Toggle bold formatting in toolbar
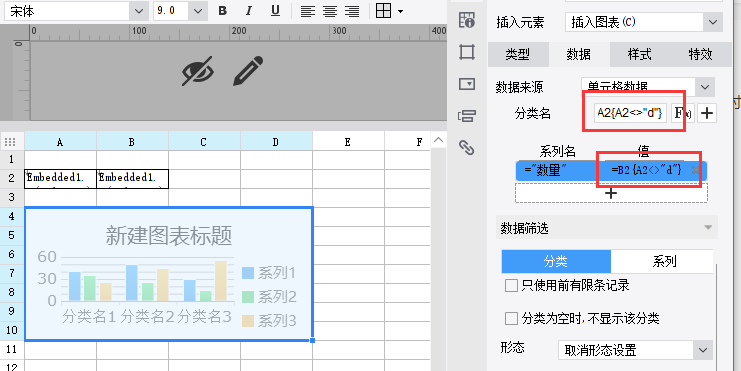Image resolution: width=741 pixels, height=371 pixels. (x=223, y=11)
